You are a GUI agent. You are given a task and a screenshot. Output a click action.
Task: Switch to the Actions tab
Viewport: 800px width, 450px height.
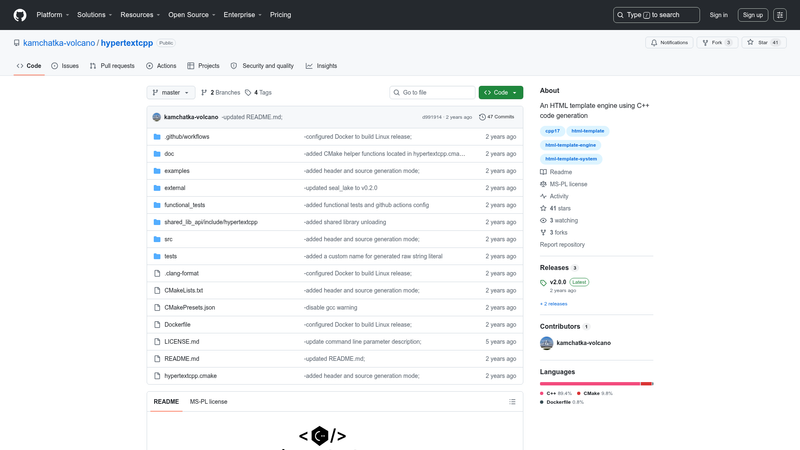point(161,66)
